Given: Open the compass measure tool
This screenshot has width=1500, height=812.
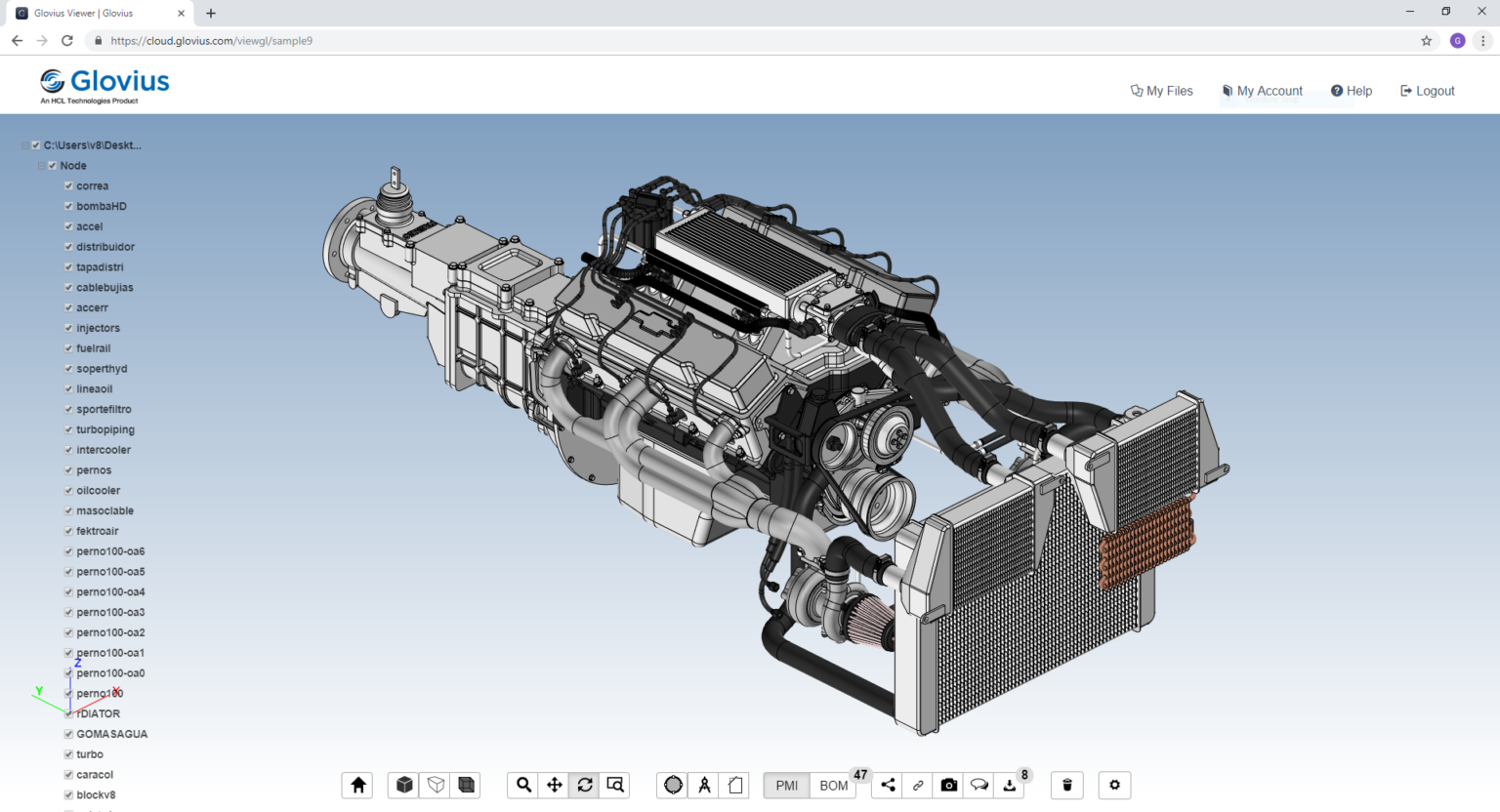Looking at the screenshot, I should point(704,785).
